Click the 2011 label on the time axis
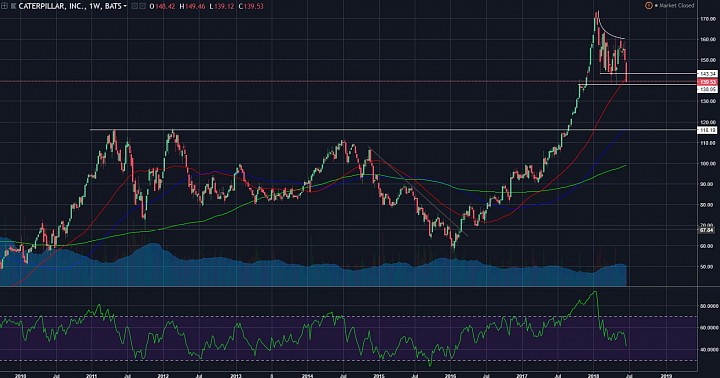 pyautogui.click(x=91, y=375)
